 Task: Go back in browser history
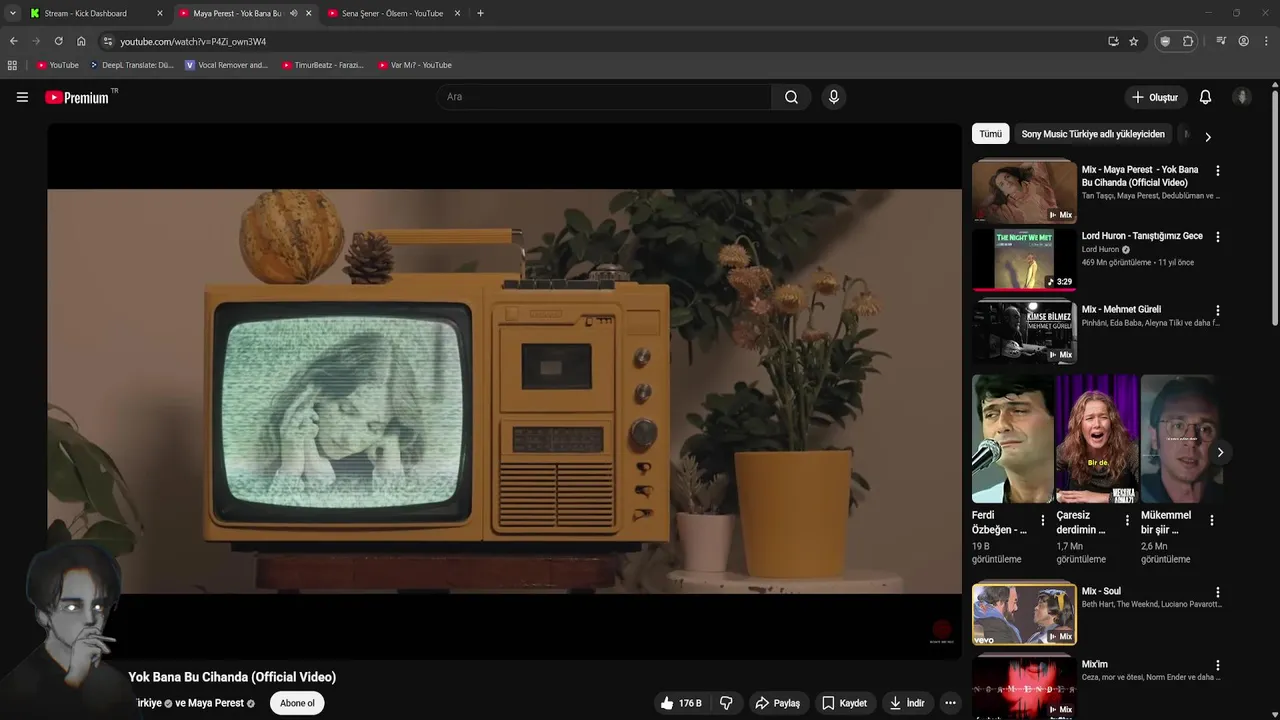tap(13, 41)
